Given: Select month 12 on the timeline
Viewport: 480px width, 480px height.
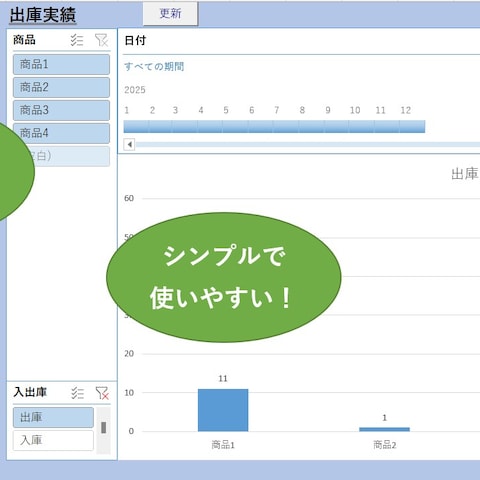Looking at the screenshot, I should (412, 127).
